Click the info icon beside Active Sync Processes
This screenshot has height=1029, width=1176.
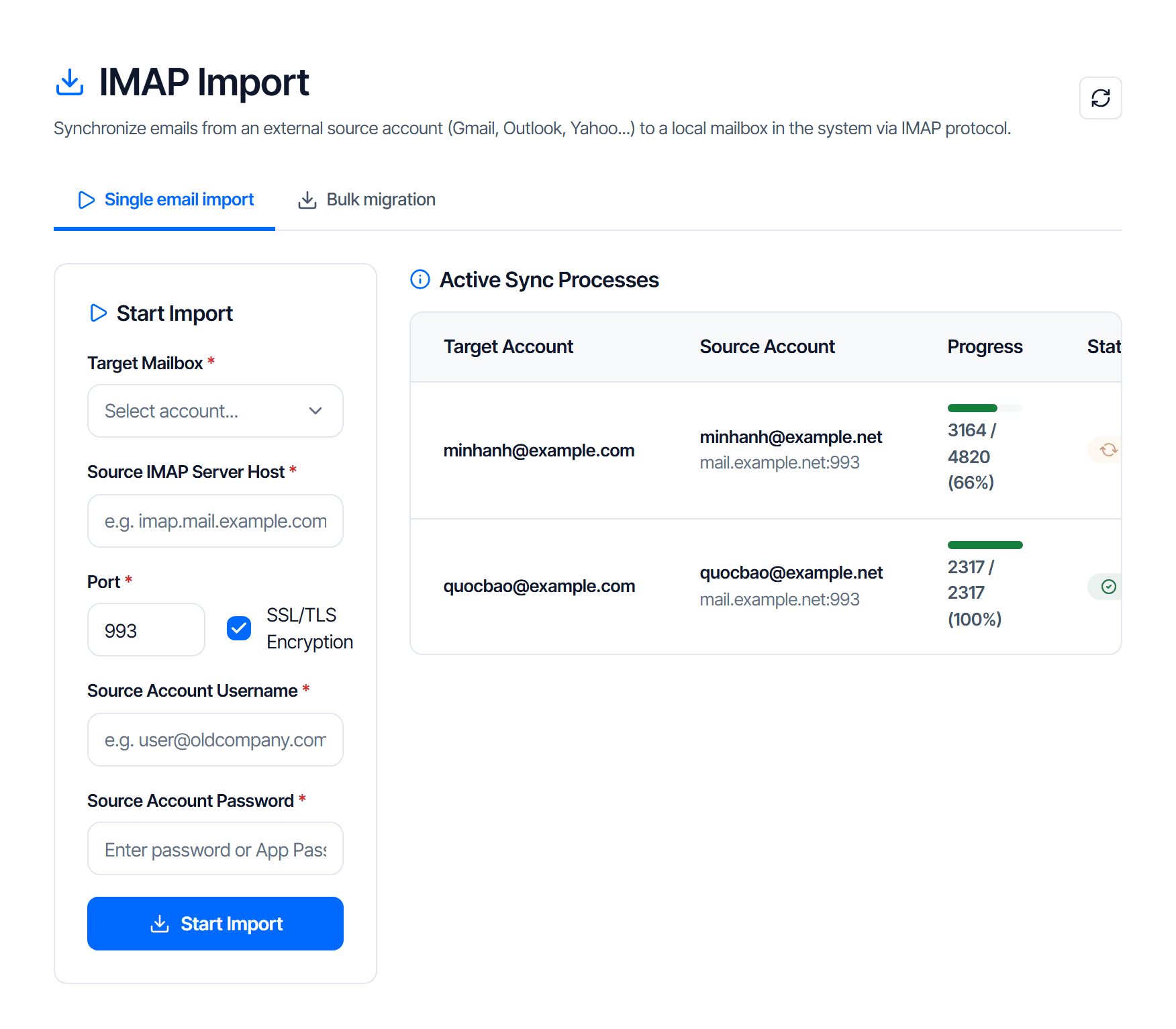[420, 279]
